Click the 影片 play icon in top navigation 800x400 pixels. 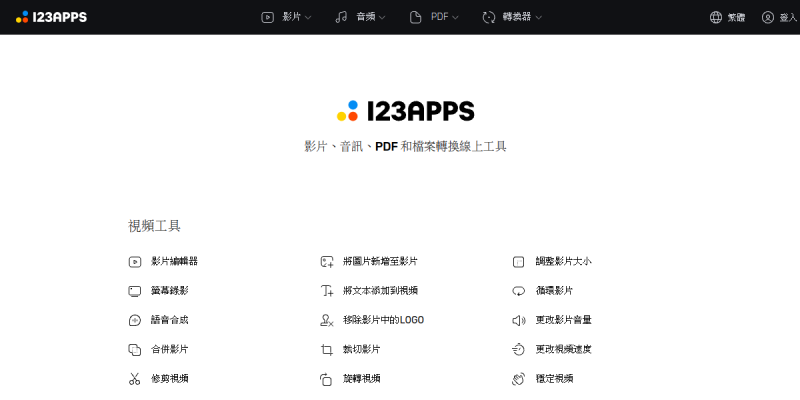[267, 17]
